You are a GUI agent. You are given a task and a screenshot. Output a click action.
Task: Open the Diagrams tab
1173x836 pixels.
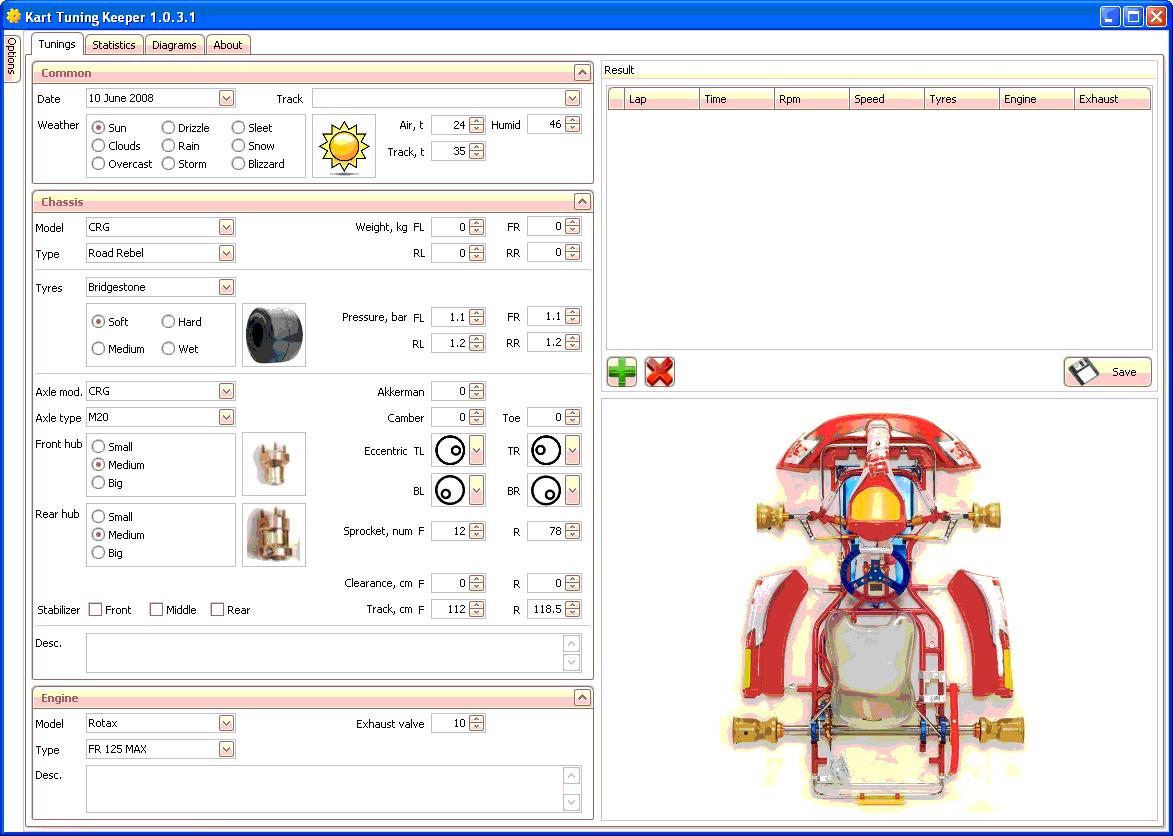click(x=174, y=45)
